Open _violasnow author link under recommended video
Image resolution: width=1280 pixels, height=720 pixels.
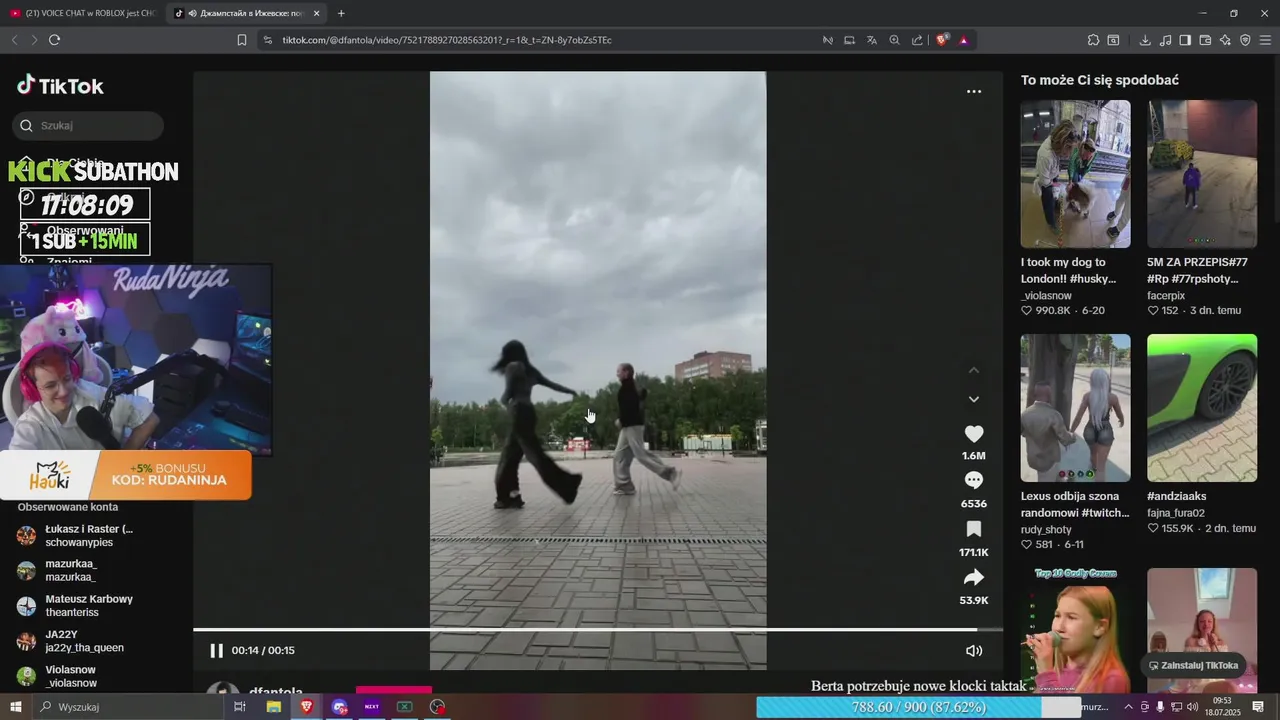click(1046, 296)
